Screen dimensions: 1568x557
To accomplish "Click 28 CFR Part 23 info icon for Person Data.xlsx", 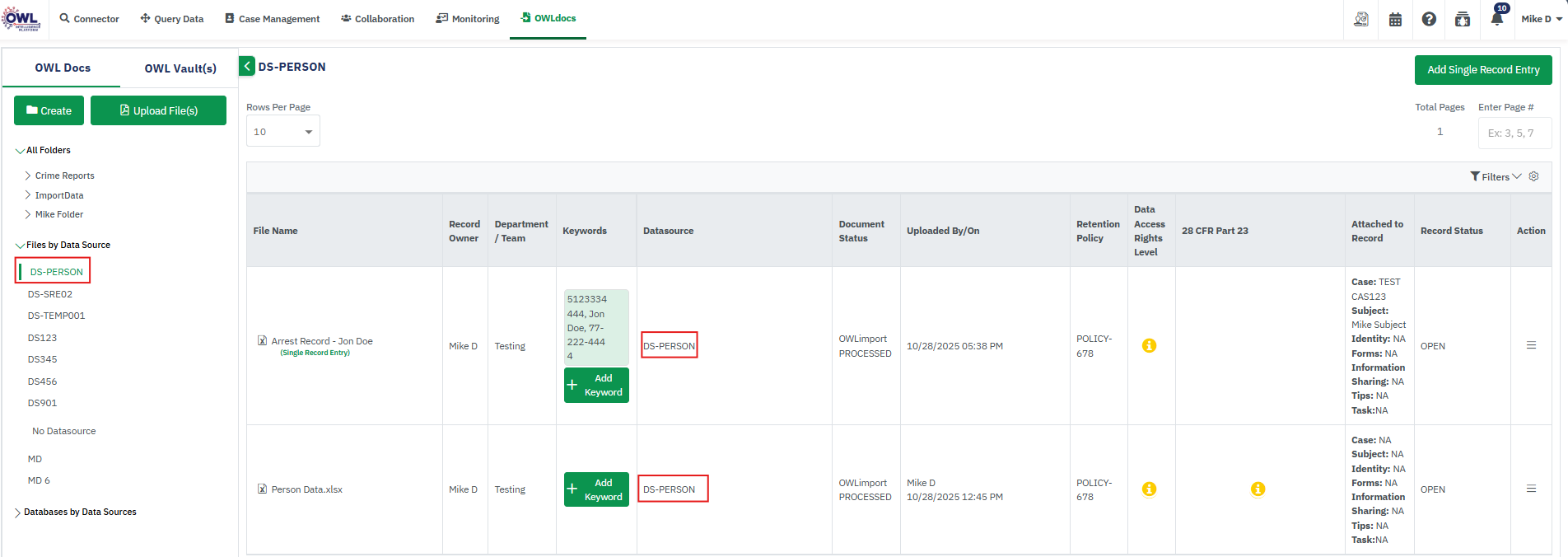I will pos(1258,489).
